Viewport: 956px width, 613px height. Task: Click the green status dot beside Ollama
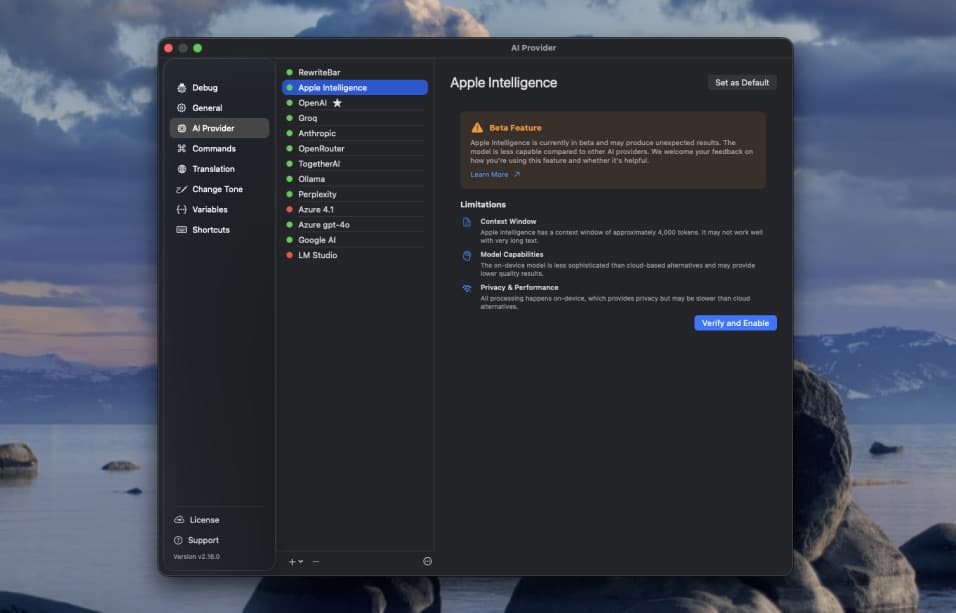pos(291,178)
